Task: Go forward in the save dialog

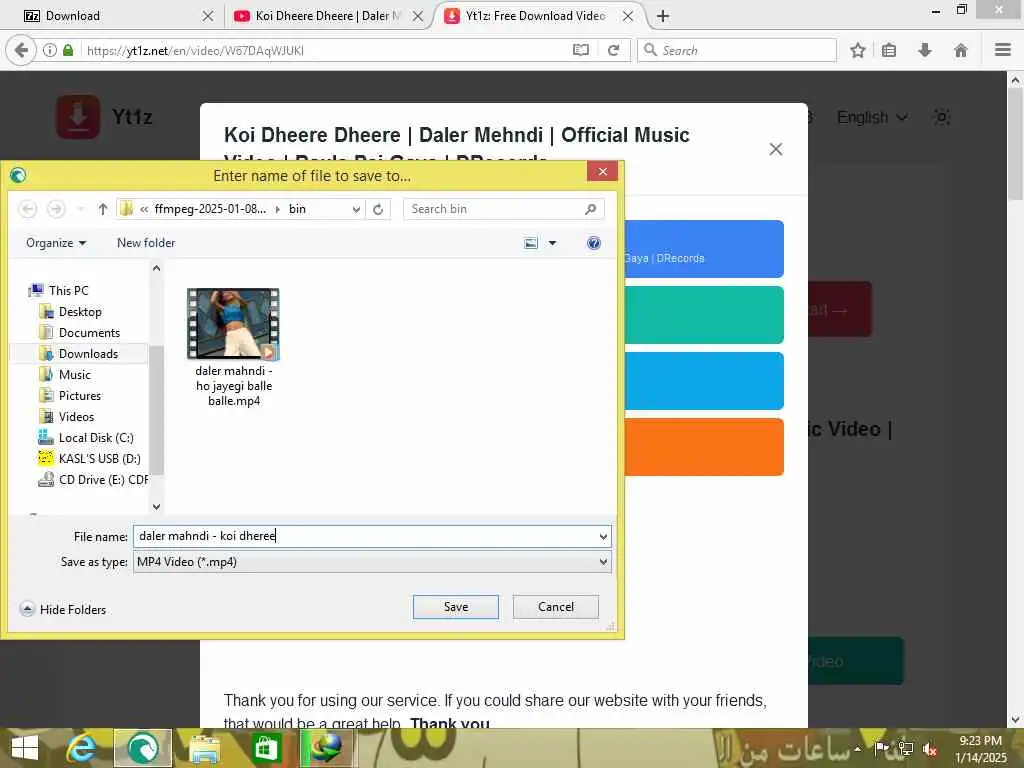Action: point(56,209)
